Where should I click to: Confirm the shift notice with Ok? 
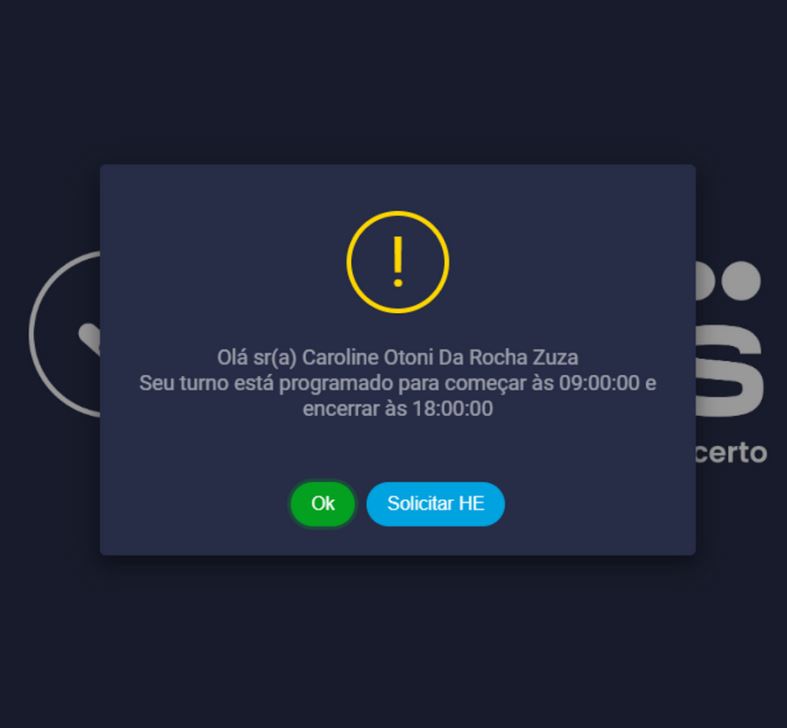tap(323, 504)
